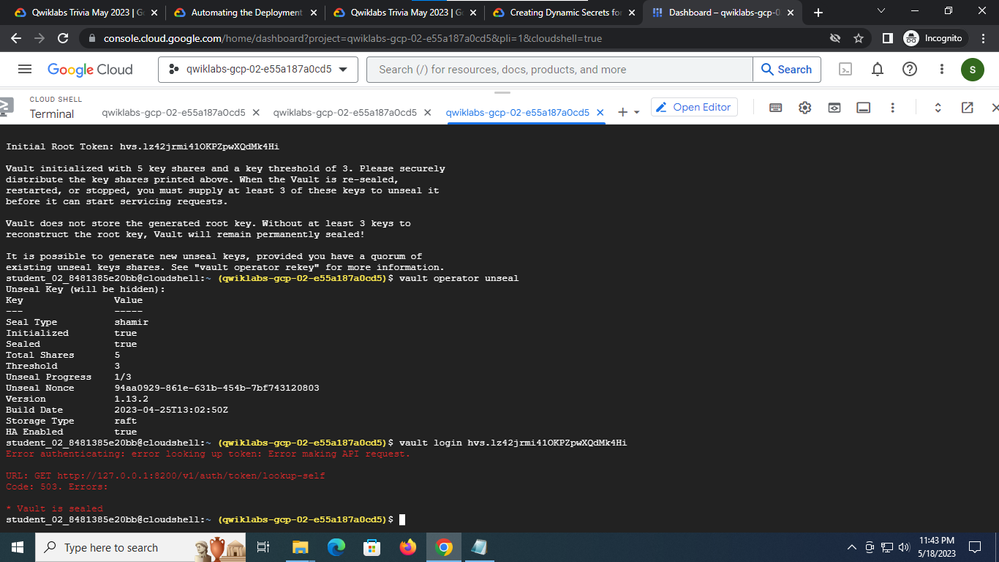999x562 pixels.
Task: Click the Unseal Nonce value text
Action: (217, 388)
